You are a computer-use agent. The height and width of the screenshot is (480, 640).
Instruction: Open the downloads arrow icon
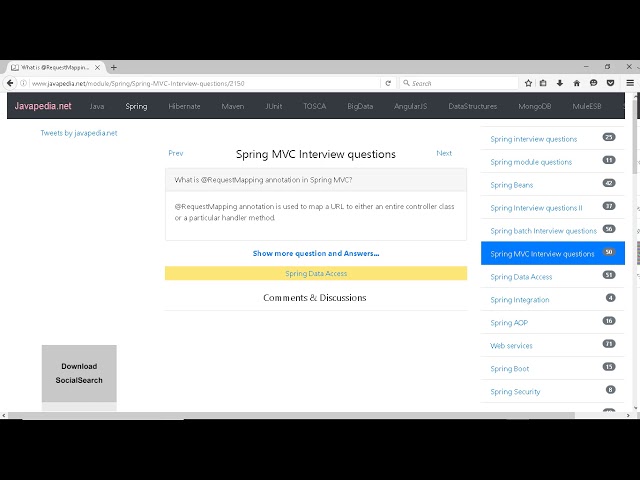pos(560,83)
